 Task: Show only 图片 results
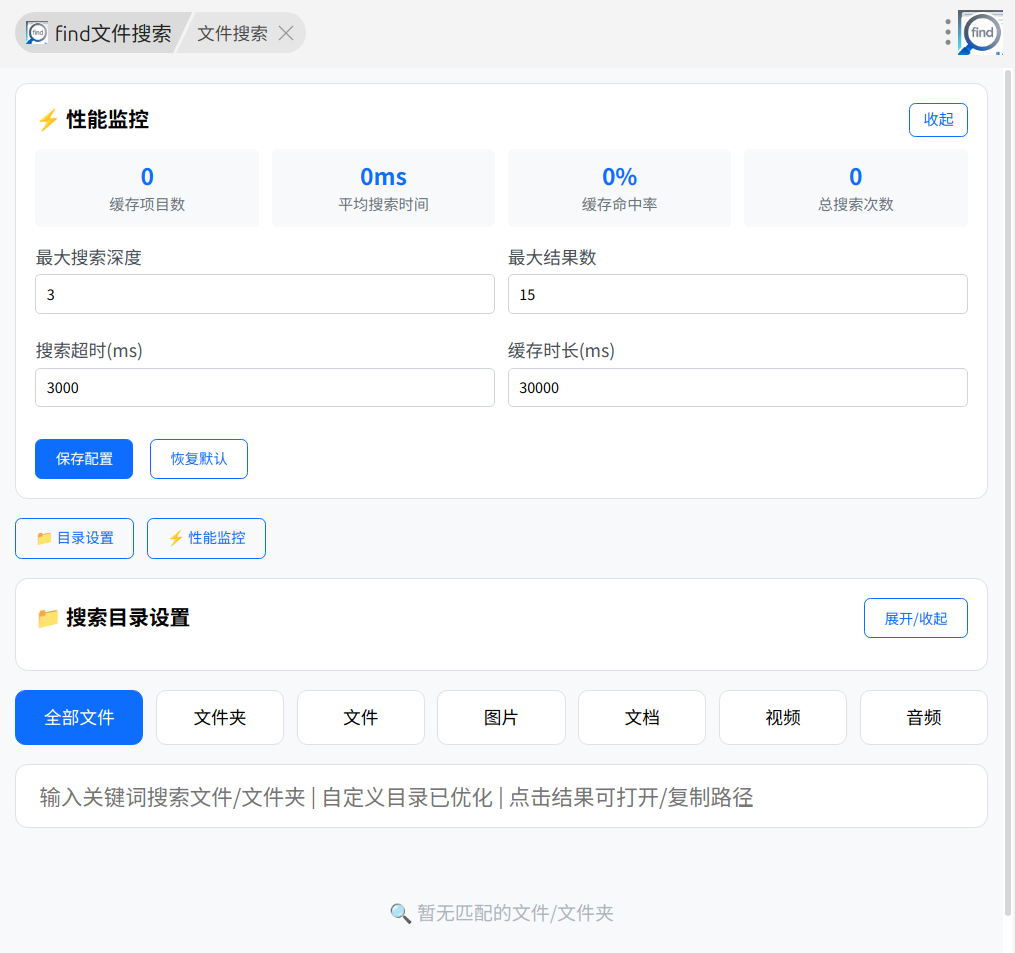501,718
